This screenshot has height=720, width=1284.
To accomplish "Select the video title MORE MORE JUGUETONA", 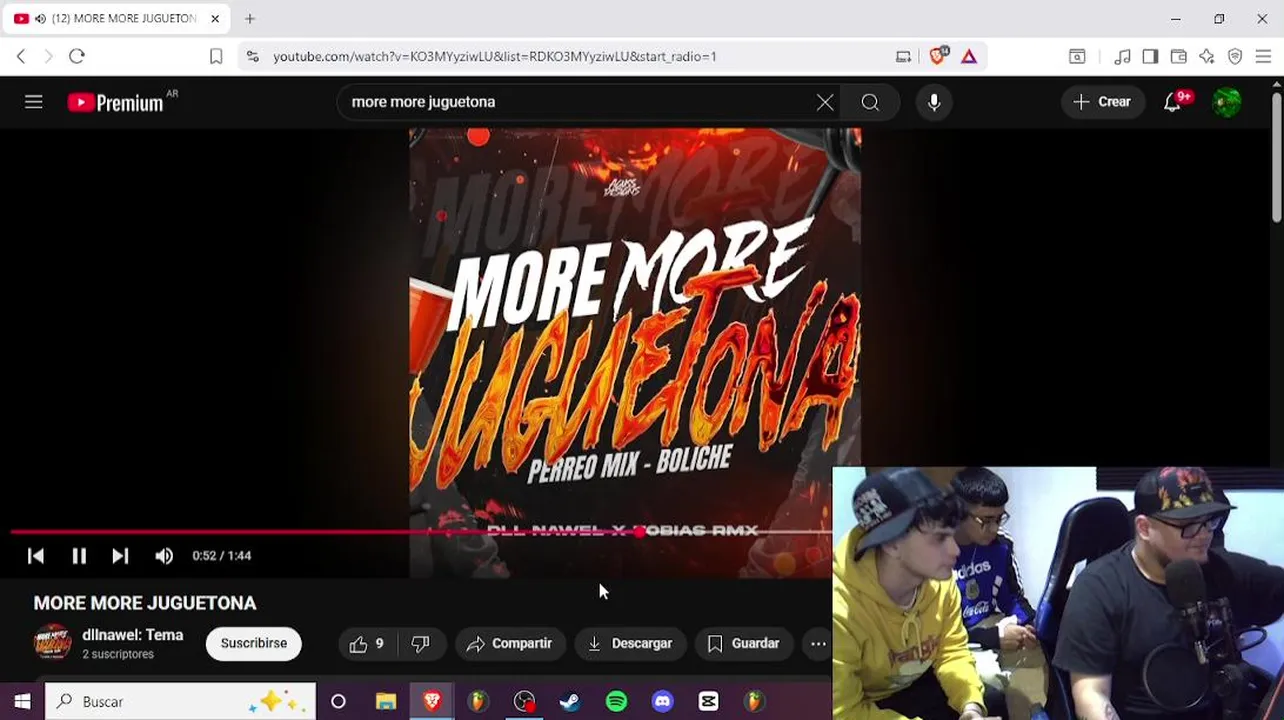I will tap(145, 603).
